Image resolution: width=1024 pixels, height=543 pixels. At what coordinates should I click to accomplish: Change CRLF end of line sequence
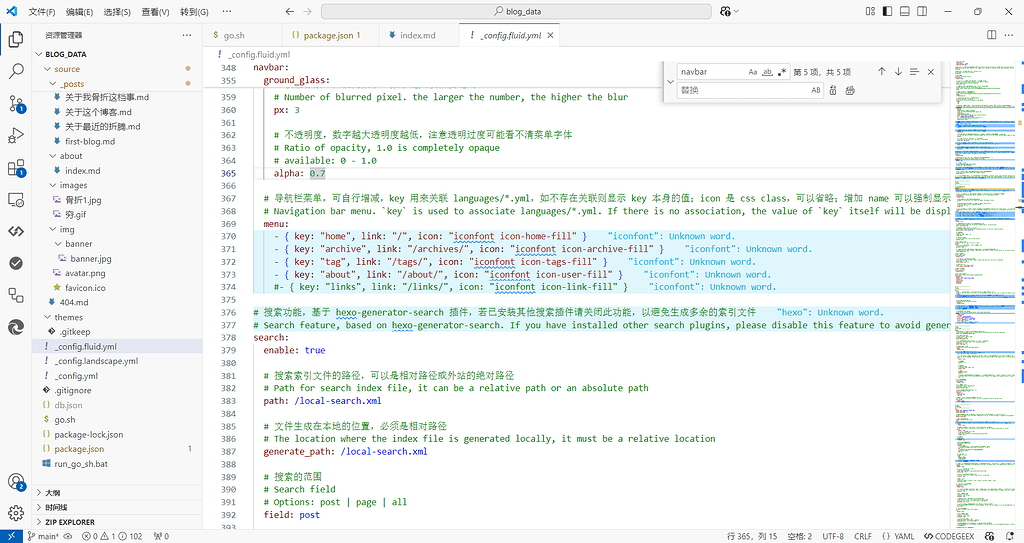click(863, 536)
